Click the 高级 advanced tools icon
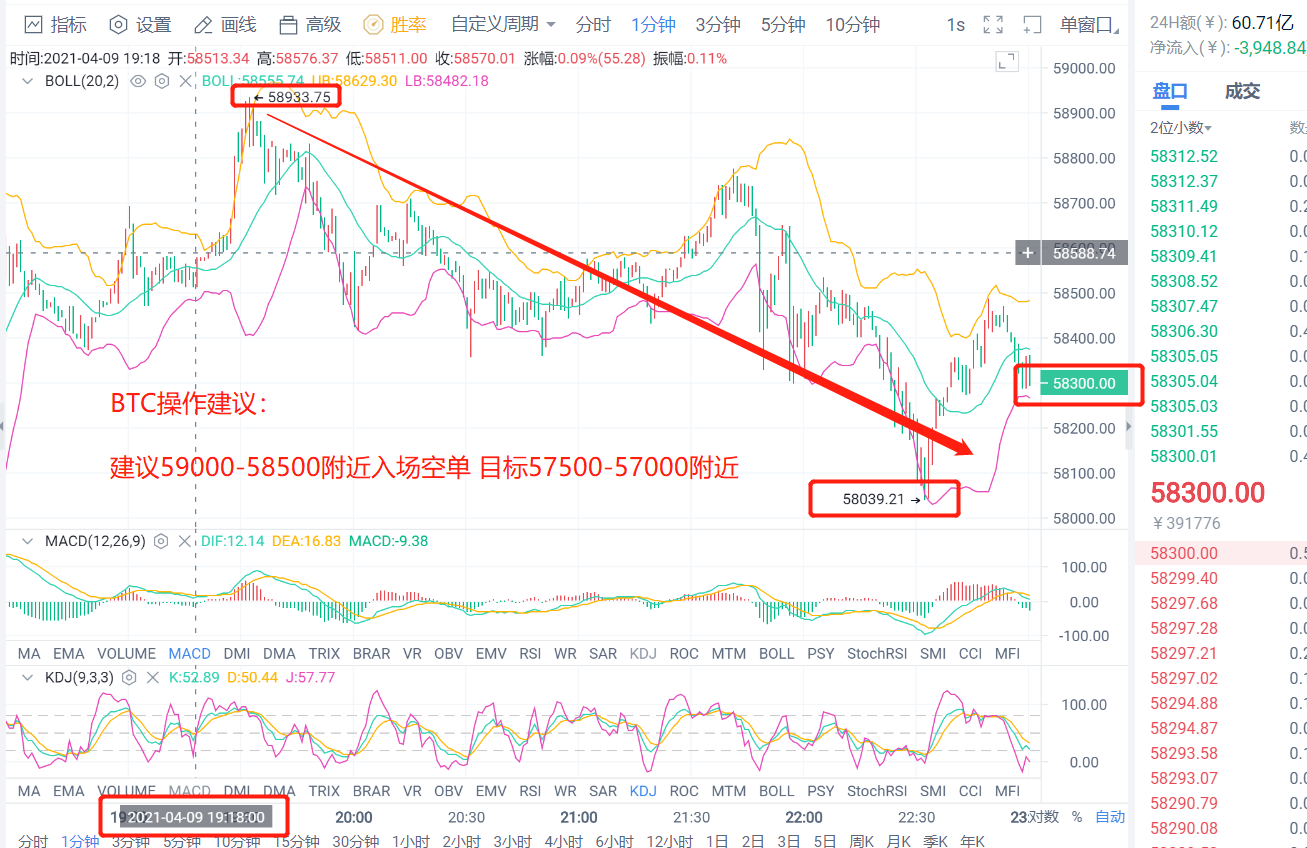 pyautogui.click(x=290, y=24)
